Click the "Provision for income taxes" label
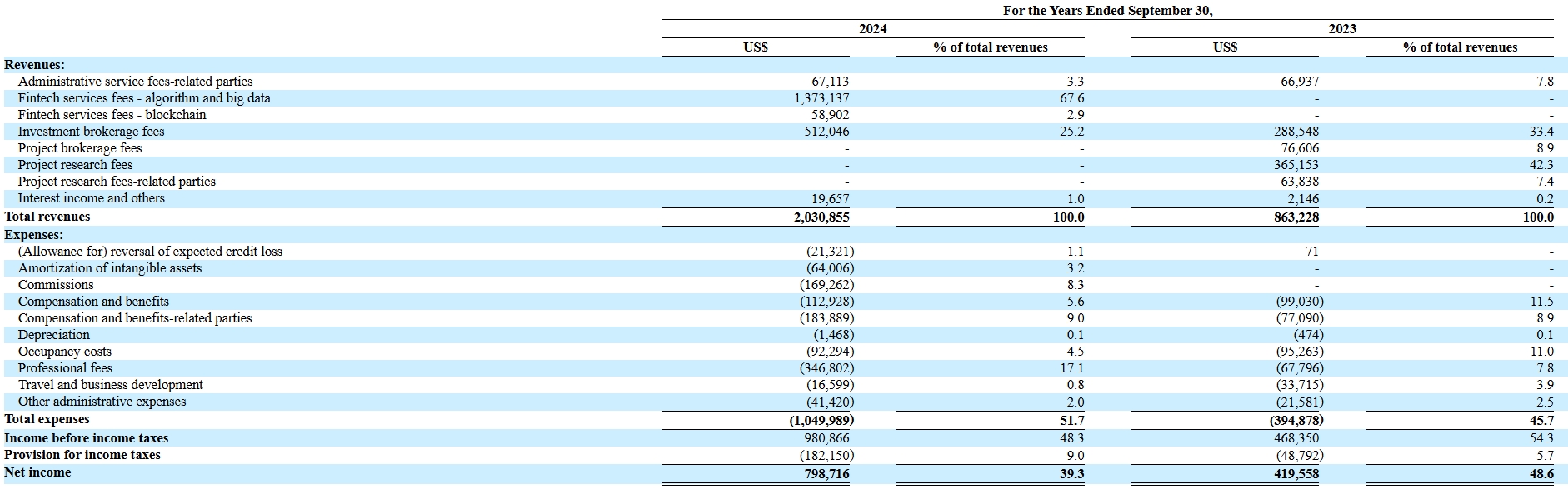Viewport: 1568px width, 489px height. tap(82, 455)
